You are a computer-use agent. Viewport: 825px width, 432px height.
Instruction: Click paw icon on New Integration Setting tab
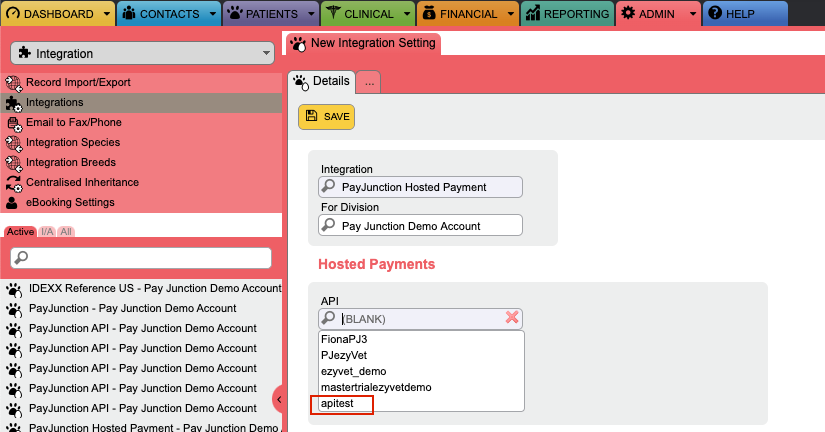[x=298, y=44]
